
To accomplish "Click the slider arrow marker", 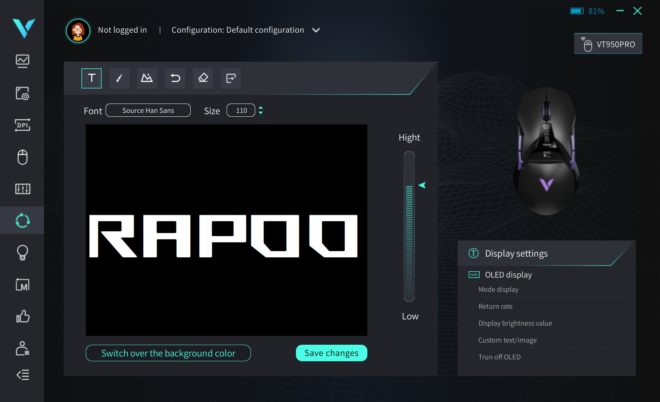I will [x=422, y=185].
